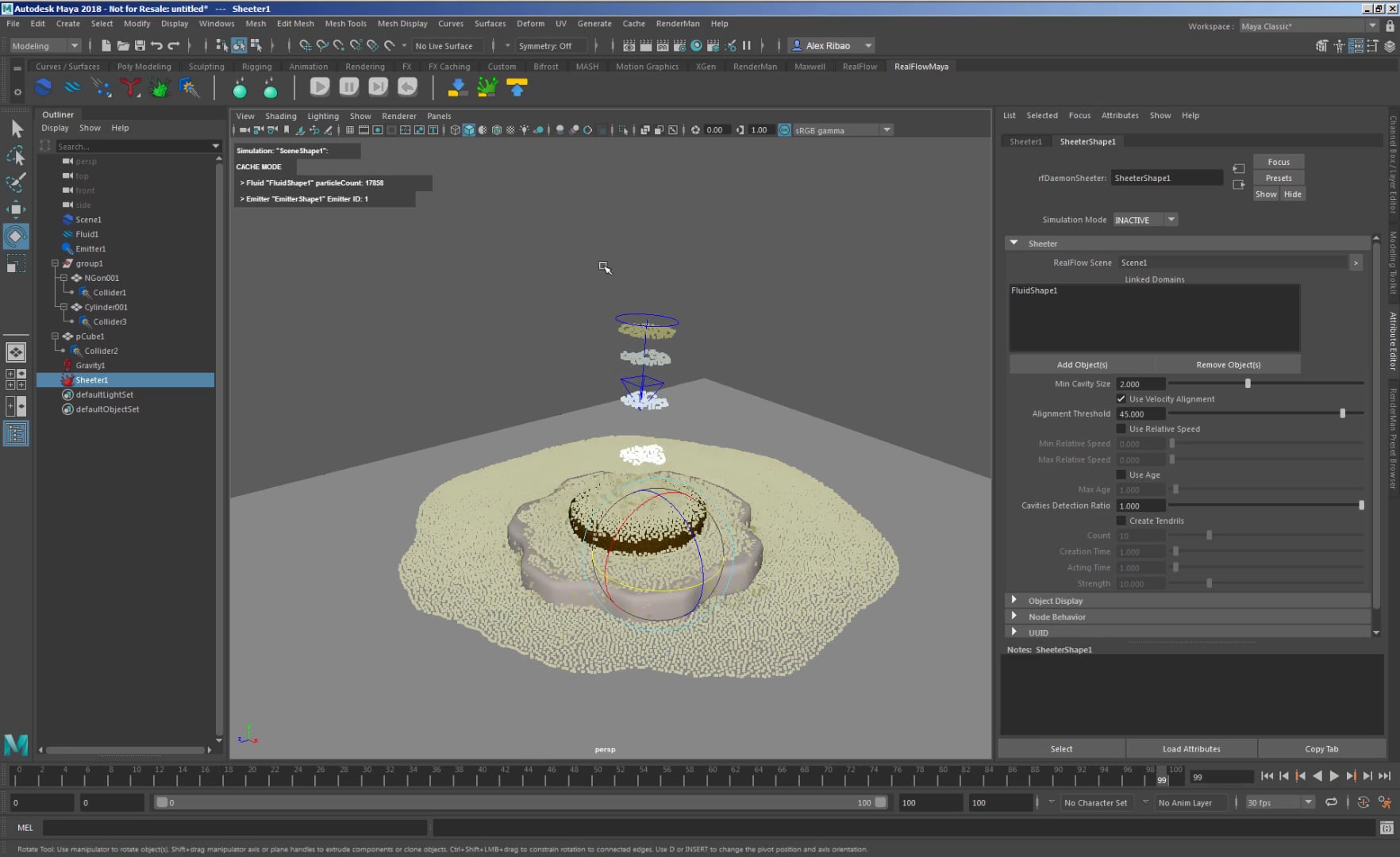Open the Mesh Tools menu
Viewport: 1400px width, 857px height.
pos(345,23)
